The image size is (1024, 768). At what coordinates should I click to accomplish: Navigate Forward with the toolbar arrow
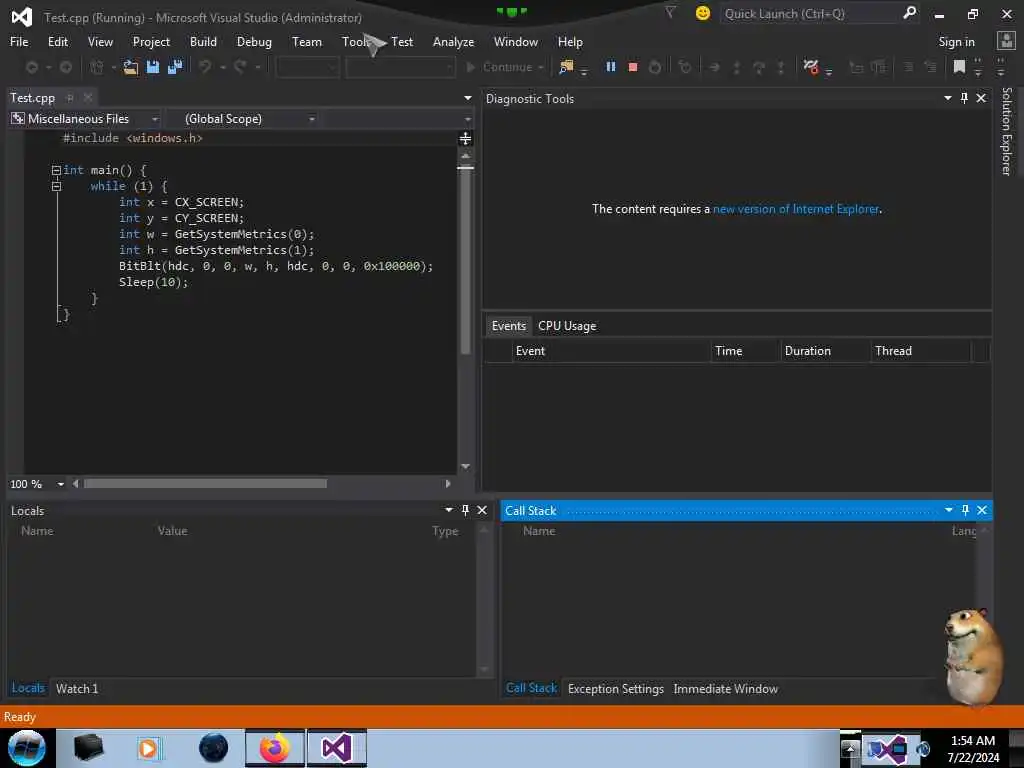[x=66, y=67]
